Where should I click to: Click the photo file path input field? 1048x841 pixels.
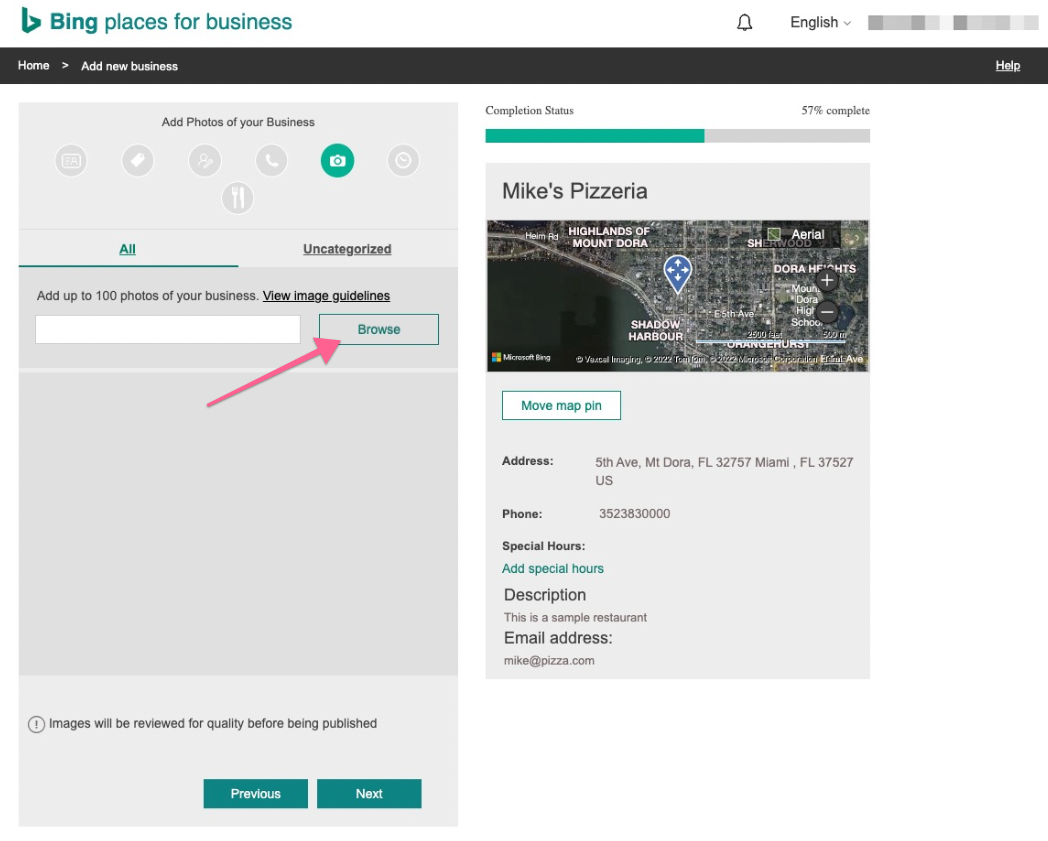pos(168,329)
